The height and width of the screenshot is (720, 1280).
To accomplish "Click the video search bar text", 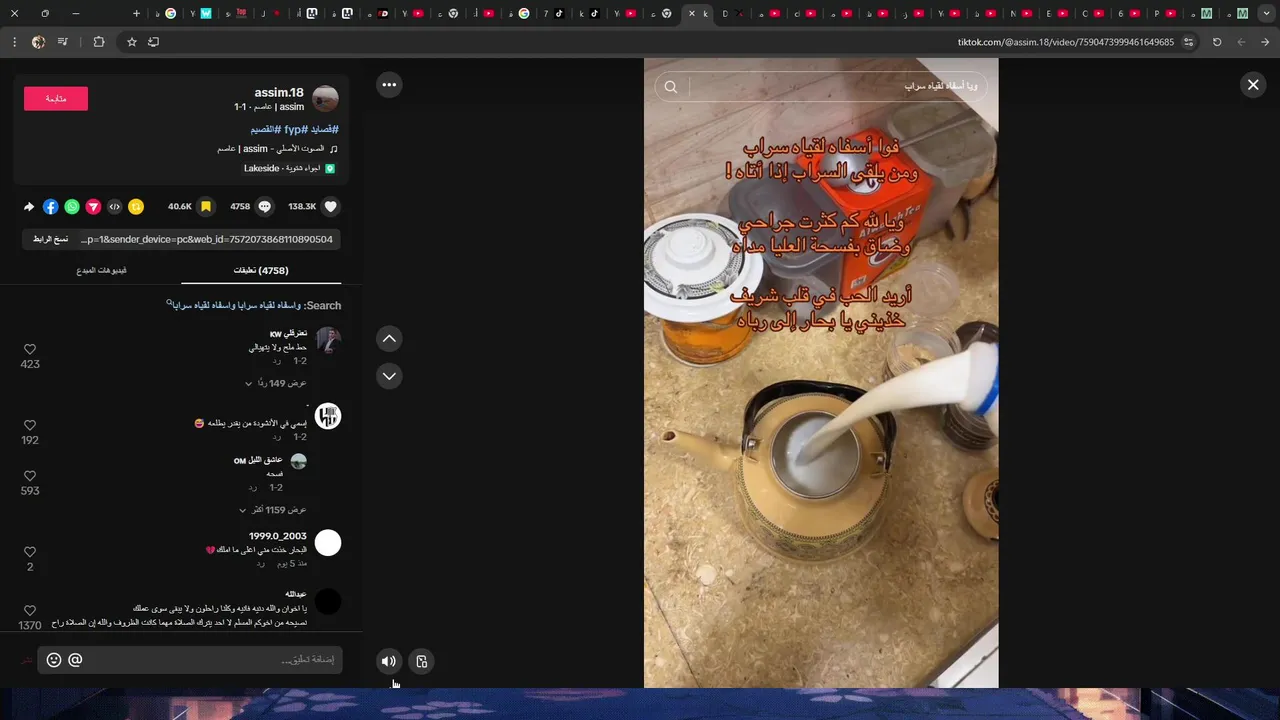I will coord(941,87).
